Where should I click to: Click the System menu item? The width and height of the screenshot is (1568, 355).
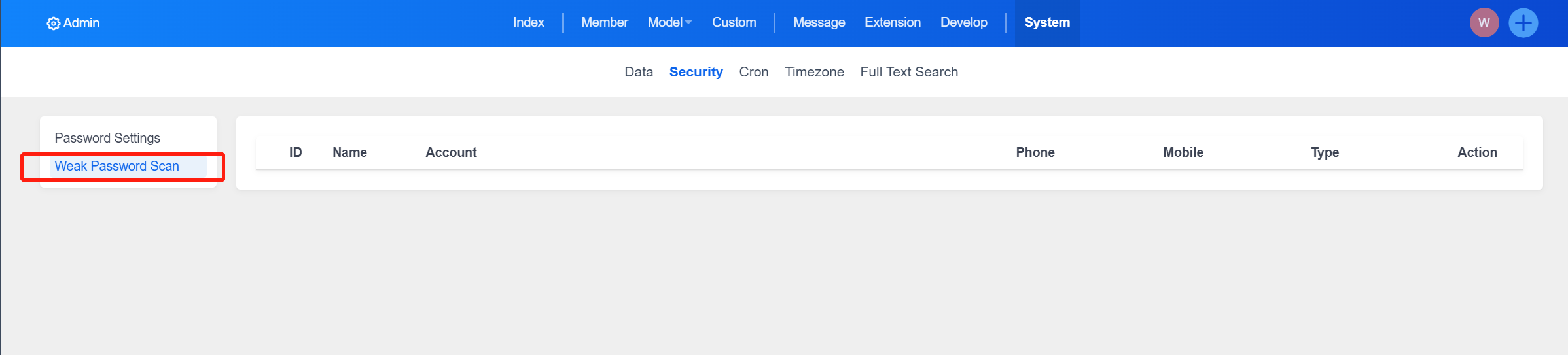(x=1046, y=23)
